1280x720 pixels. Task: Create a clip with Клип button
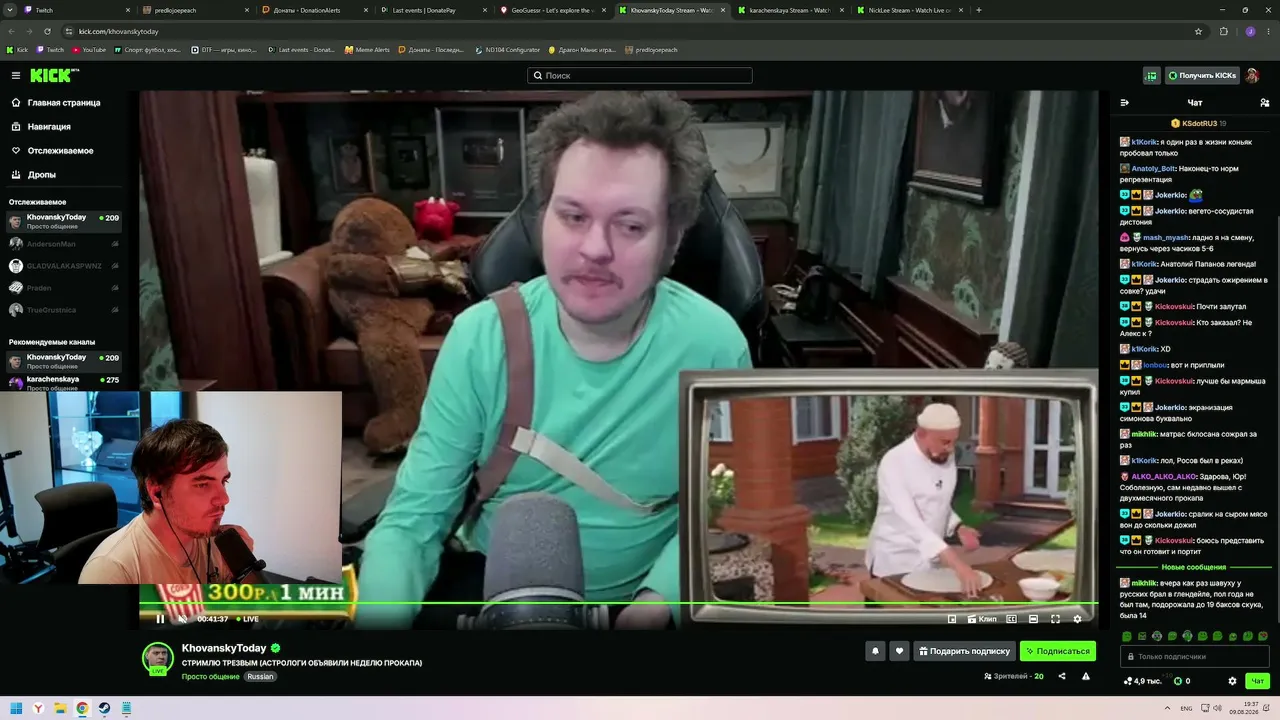click(982, 619)
